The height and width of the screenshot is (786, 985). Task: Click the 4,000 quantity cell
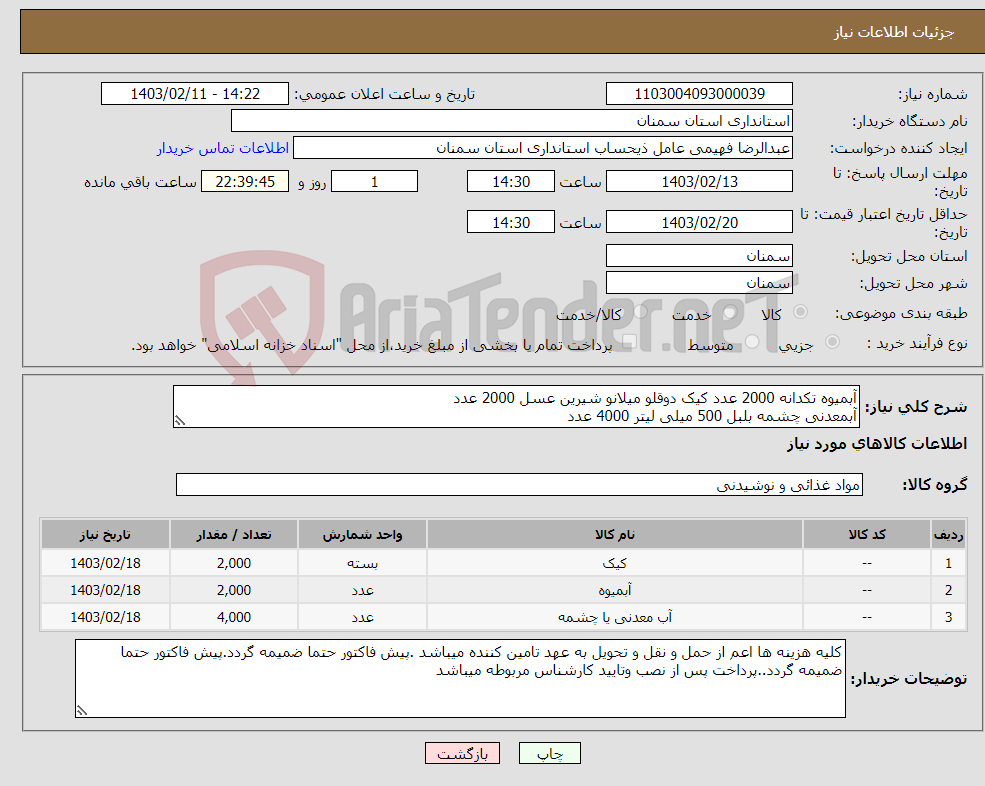[234, 617]
